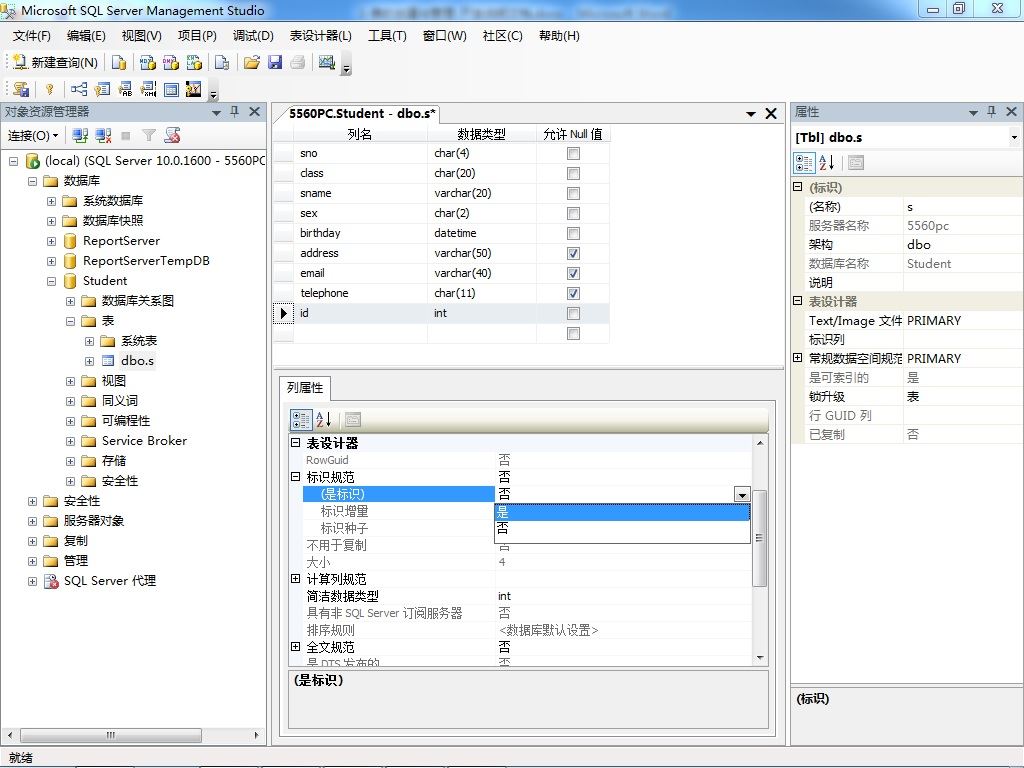This screenshot has height=768, width=1024.
Task: Toggle Allow Null checkbox for birthday column
Action: (x=573, y=233)
